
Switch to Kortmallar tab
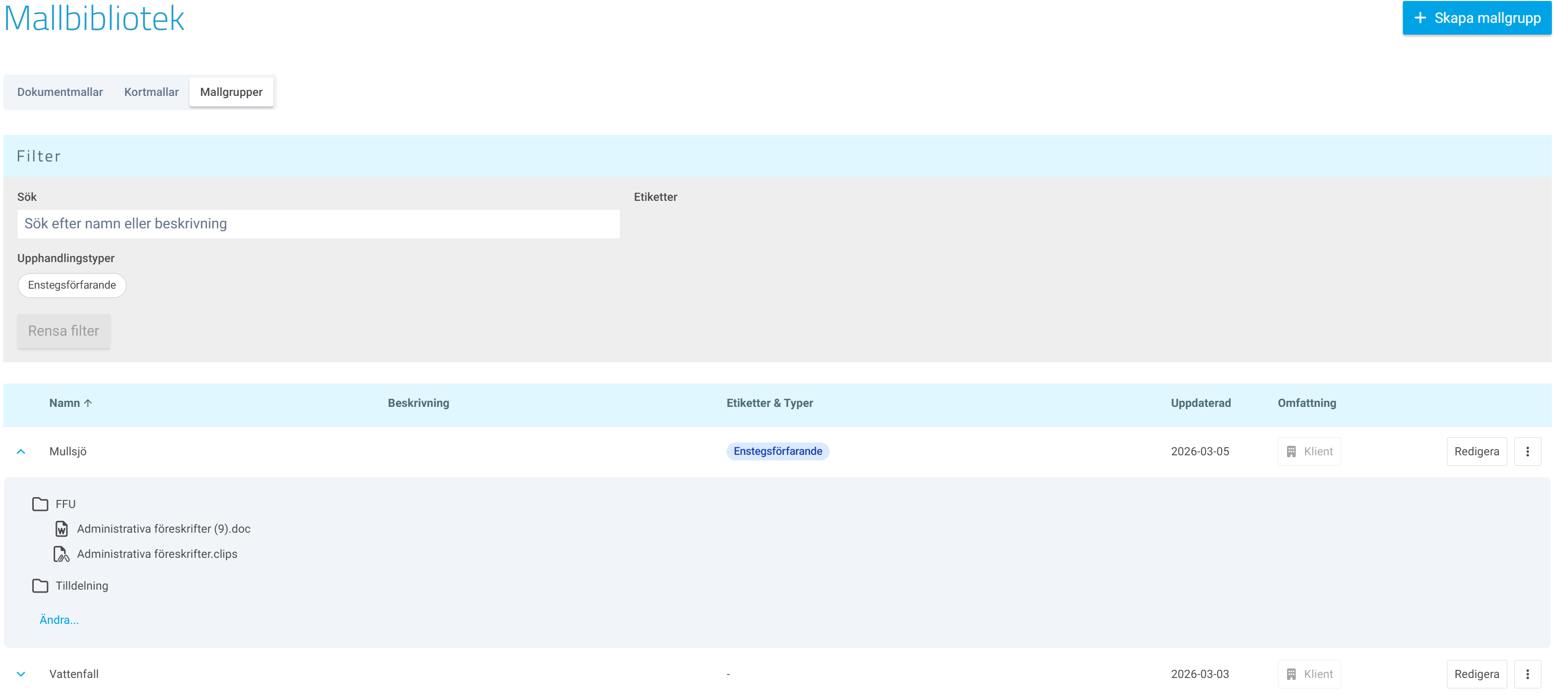point(151,92)
